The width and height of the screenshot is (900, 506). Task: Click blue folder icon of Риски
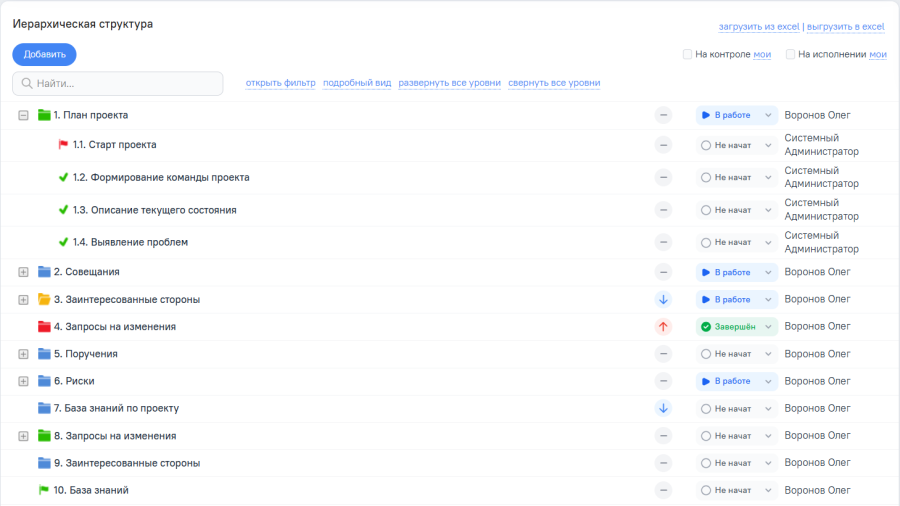[44, 381]
